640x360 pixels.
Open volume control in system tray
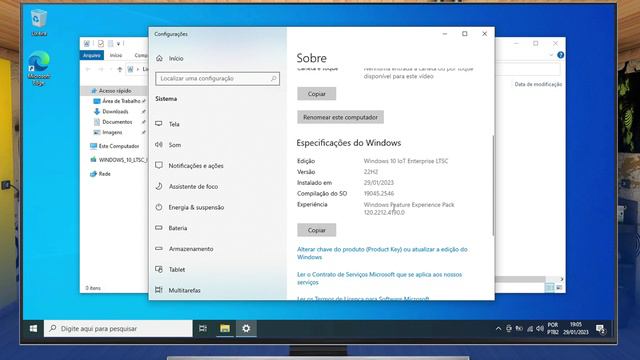point(540,329)
